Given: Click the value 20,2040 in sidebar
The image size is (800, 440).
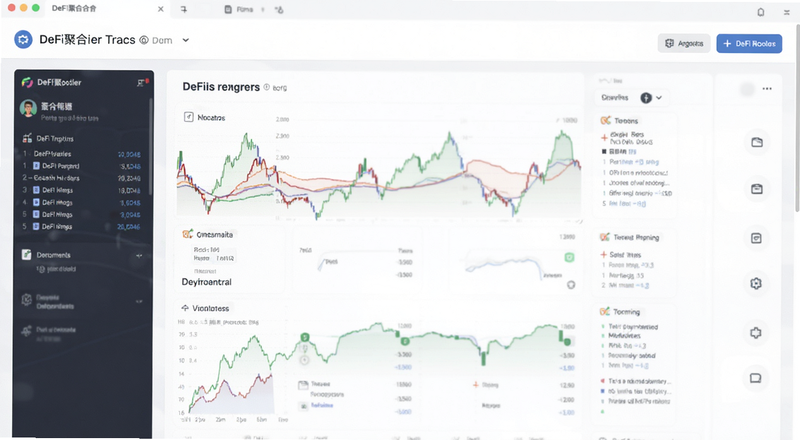Looking at the screenshot, I should 129,178.
